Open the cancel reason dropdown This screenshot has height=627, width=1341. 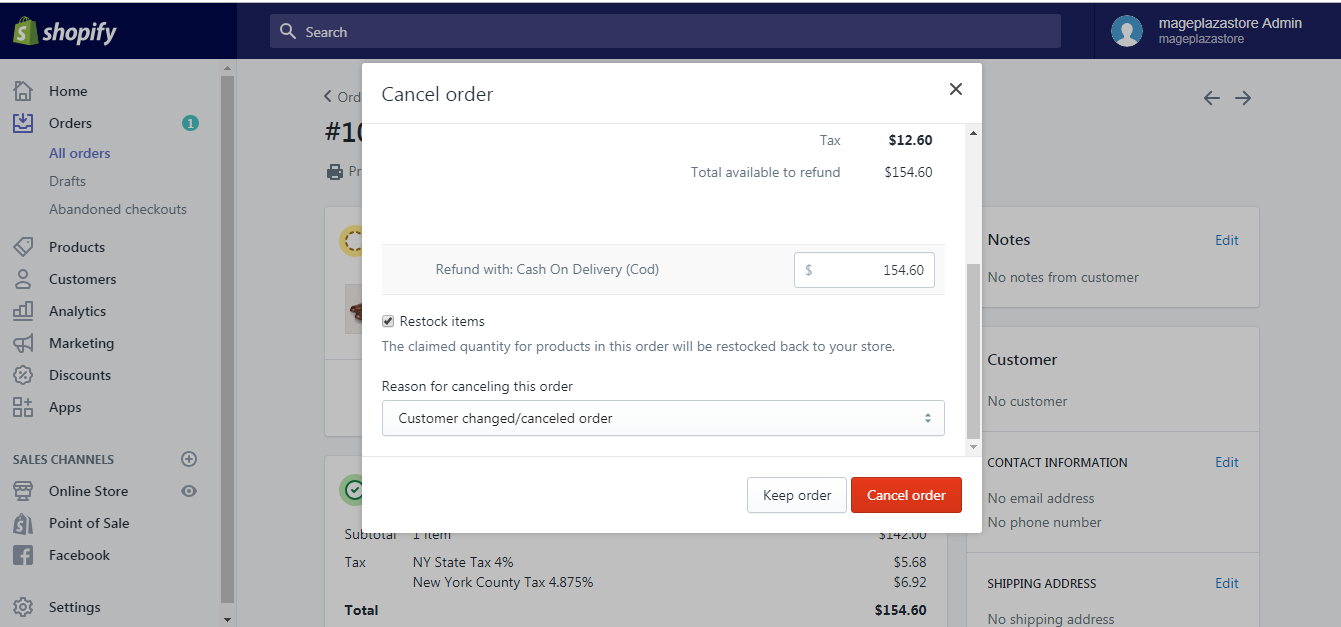[x=663, y=418]
